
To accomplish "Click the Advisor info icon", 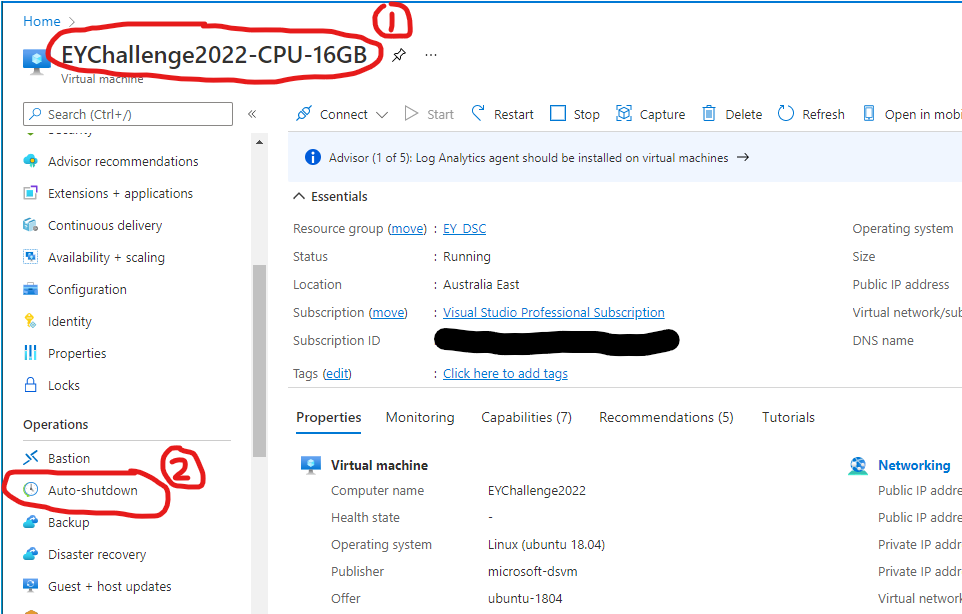I will (x=313, y=158).
